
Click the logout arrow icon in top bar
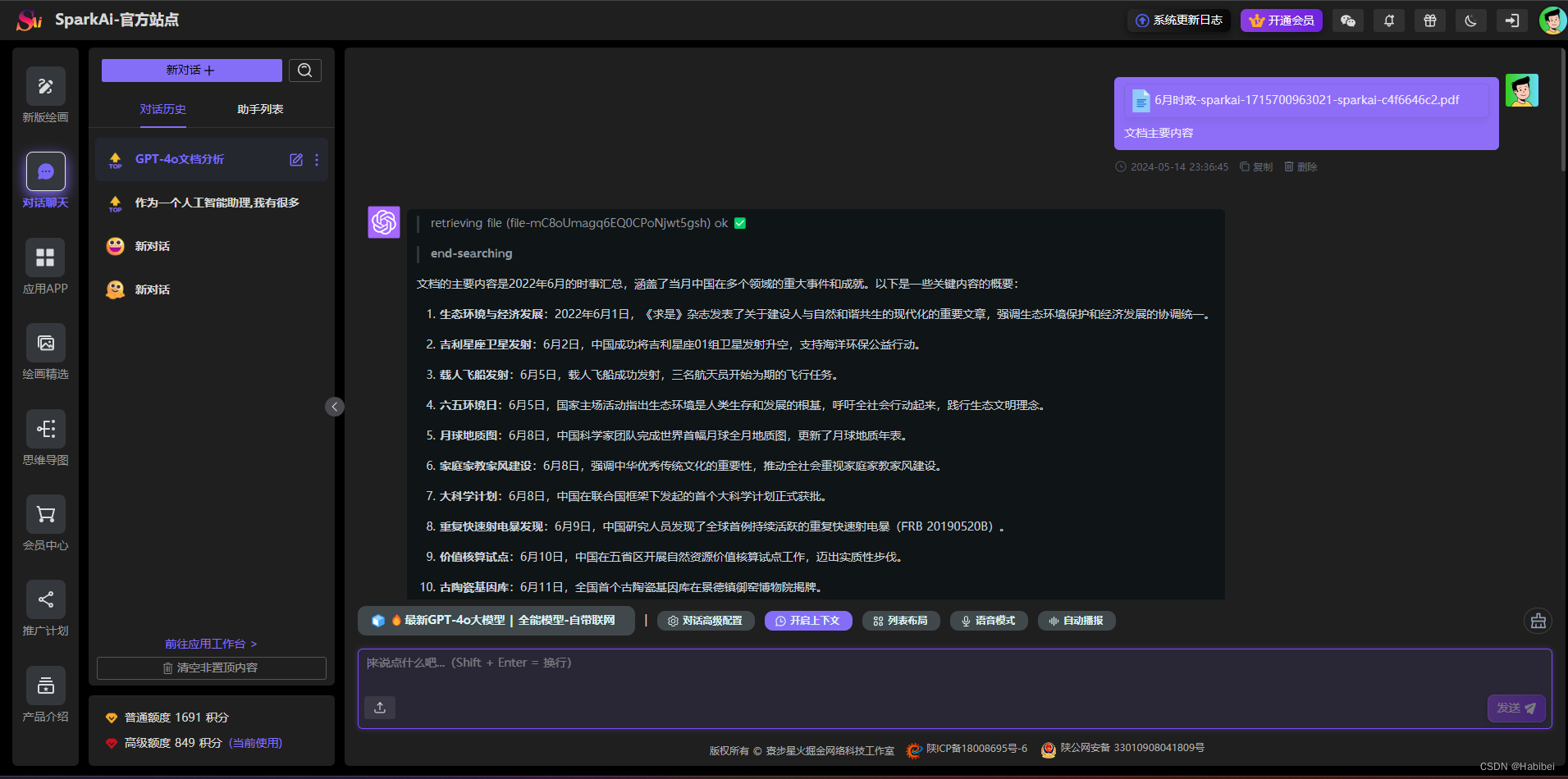(x=1512, y=20)
